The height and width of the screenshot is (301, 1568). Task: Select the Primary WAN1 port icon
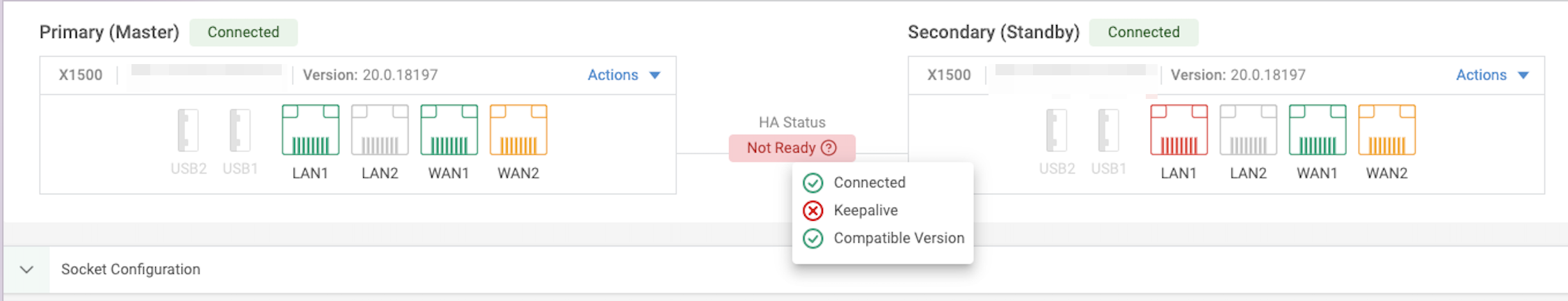click(449, 130)
